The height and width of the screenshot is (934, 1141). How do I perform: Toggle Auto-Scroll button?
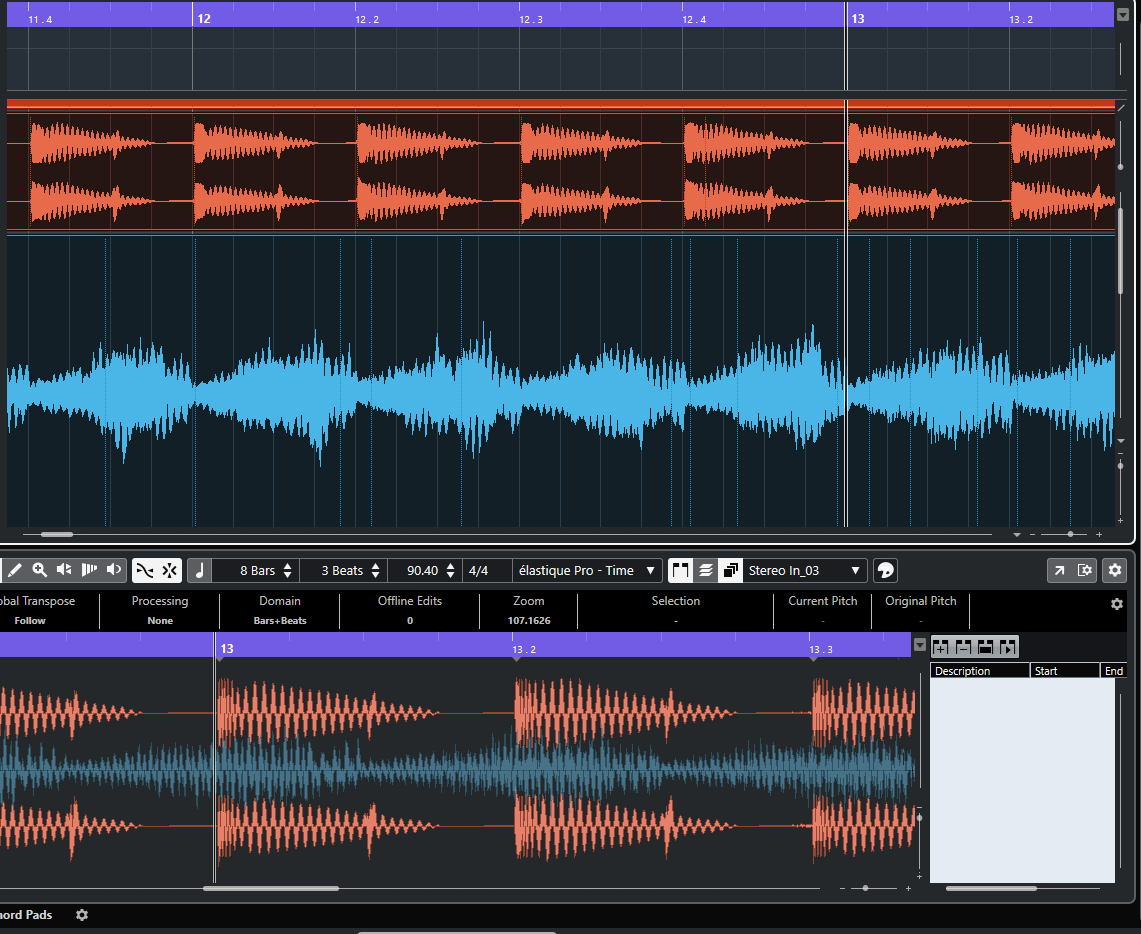pos(170,570)
